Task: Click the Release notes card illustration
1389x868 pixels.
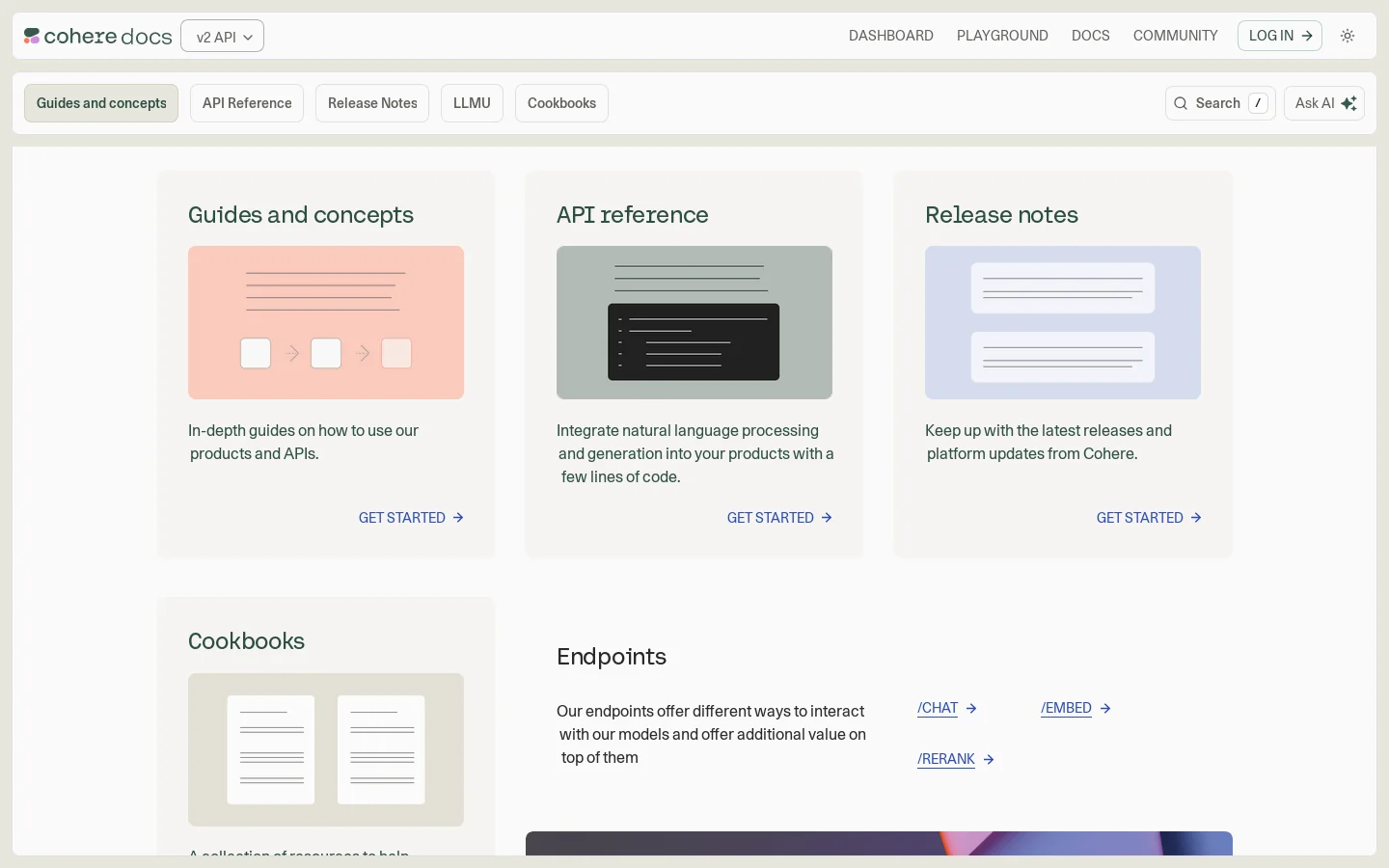Action: click(x=1063, y=322)
